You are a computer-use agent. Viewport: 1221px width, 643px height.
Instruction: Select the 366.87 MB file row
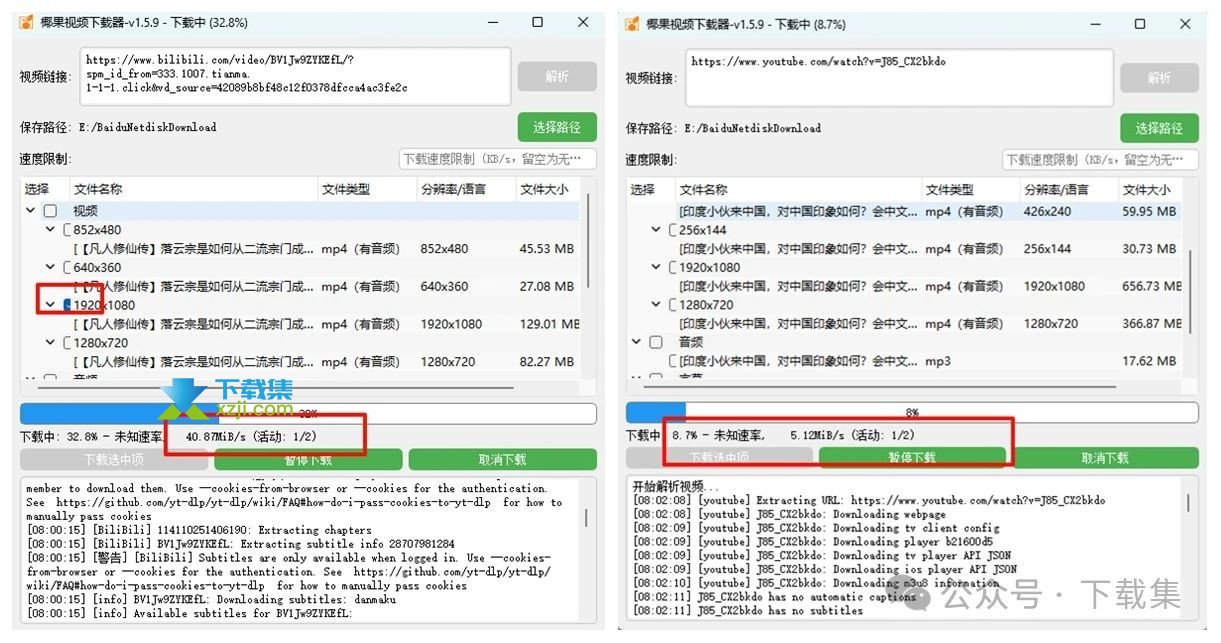coord(905,324)
